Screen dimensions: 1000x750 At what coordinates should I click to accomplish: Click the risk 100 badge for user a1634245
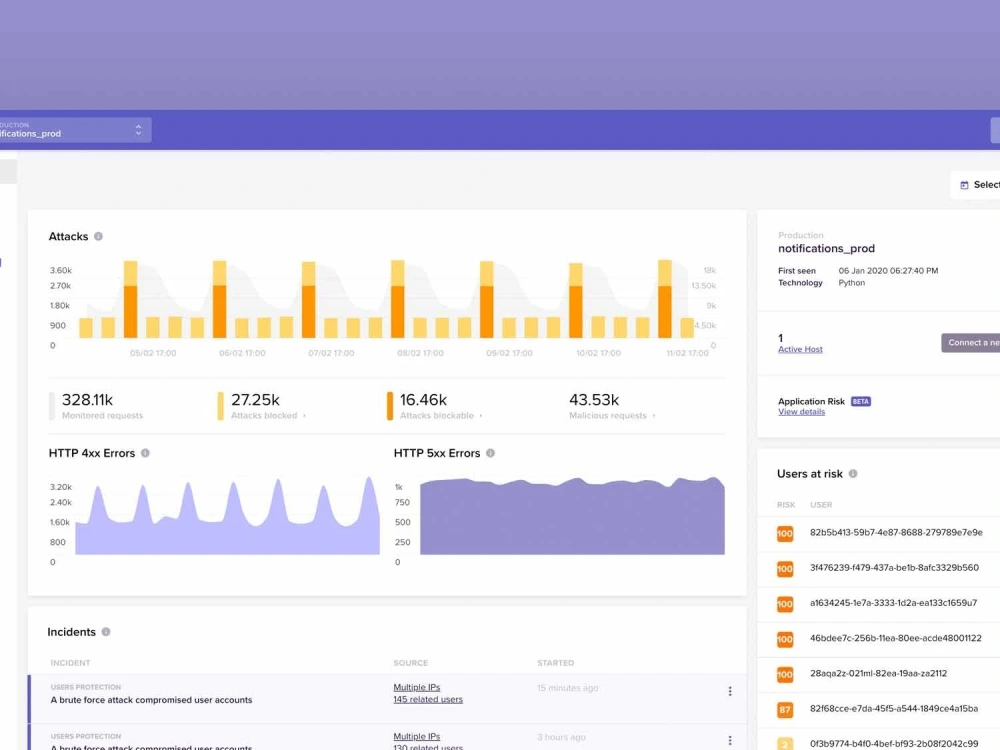(785, 604)
